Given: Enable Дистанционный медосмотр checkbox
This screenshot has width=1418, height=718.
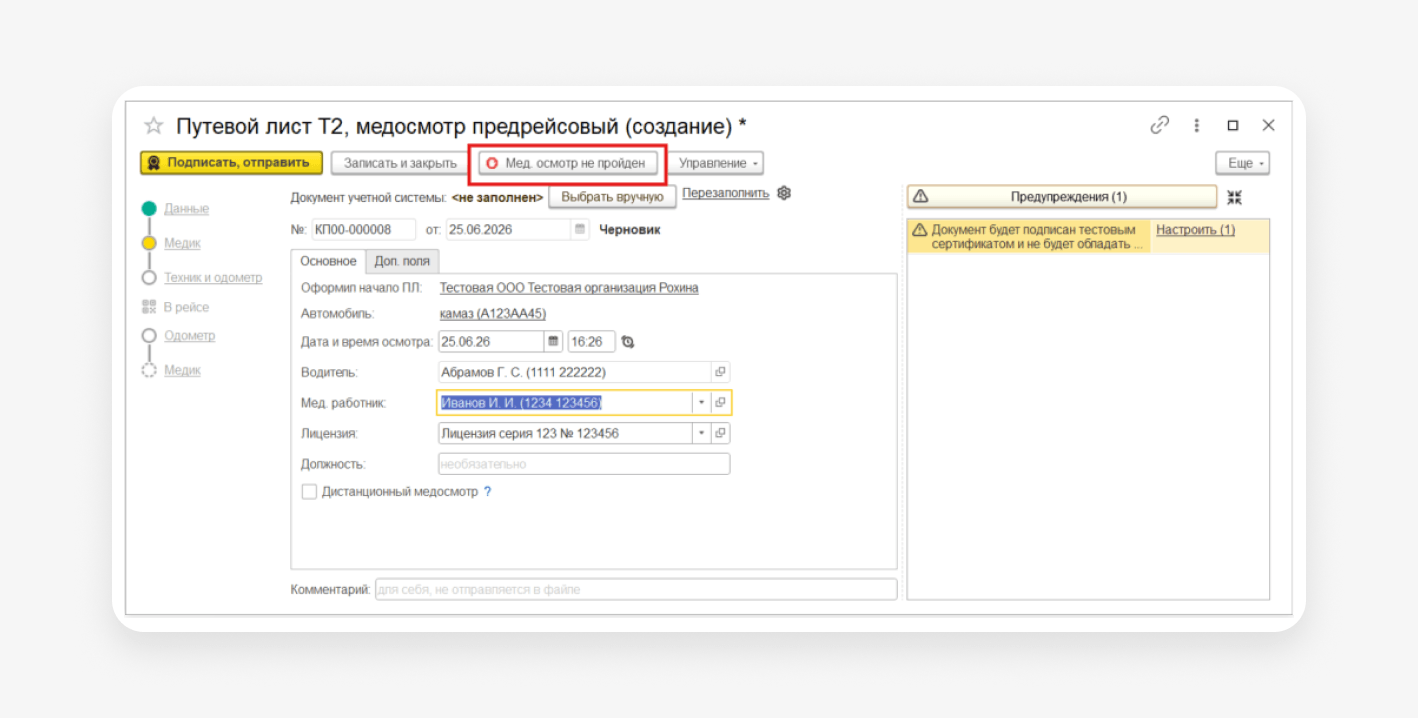Looking at the screenshot, I should coord(309,492).
